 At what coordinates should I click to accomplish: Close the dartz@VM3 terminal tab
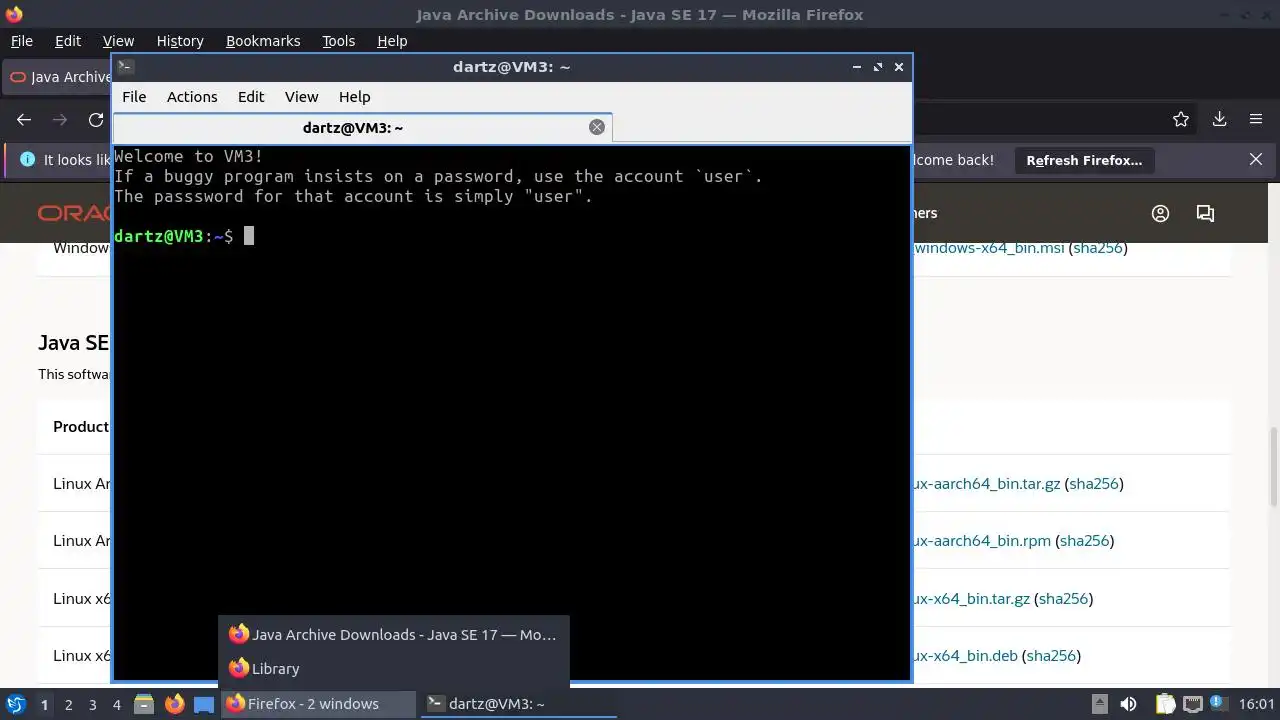(597, 127)
